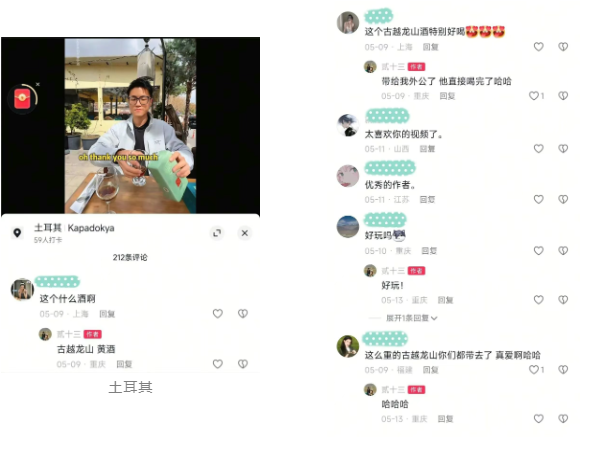Click the red envelope reward icon
Image resolution: width=609 pixels, height=449 pixels.
click(22, 98)
